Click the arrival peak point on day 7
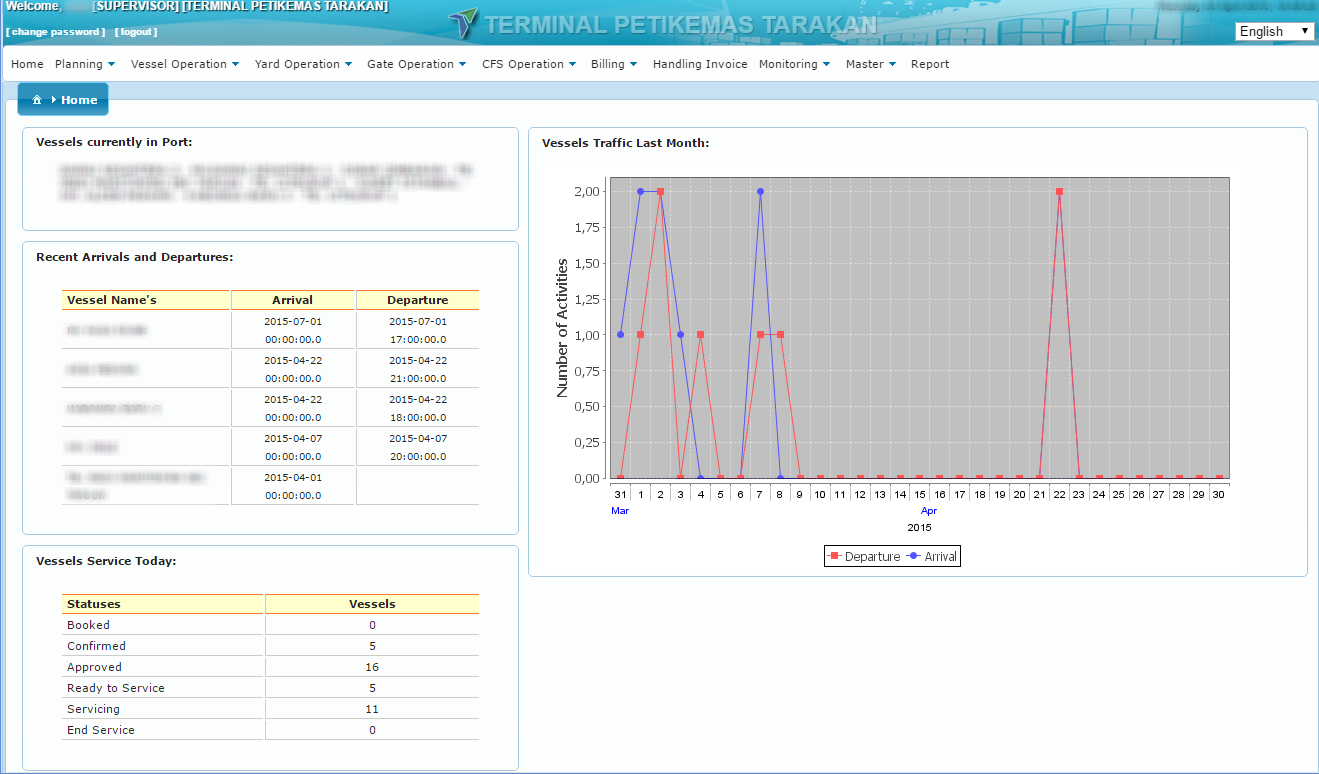 (760, 191)
